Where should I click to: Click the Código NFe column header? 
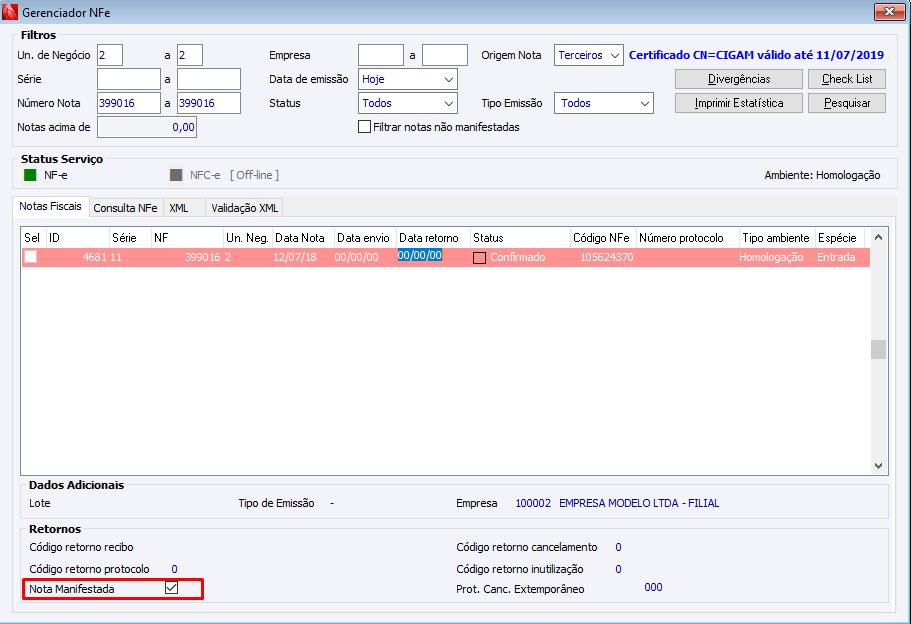[603, 238]
